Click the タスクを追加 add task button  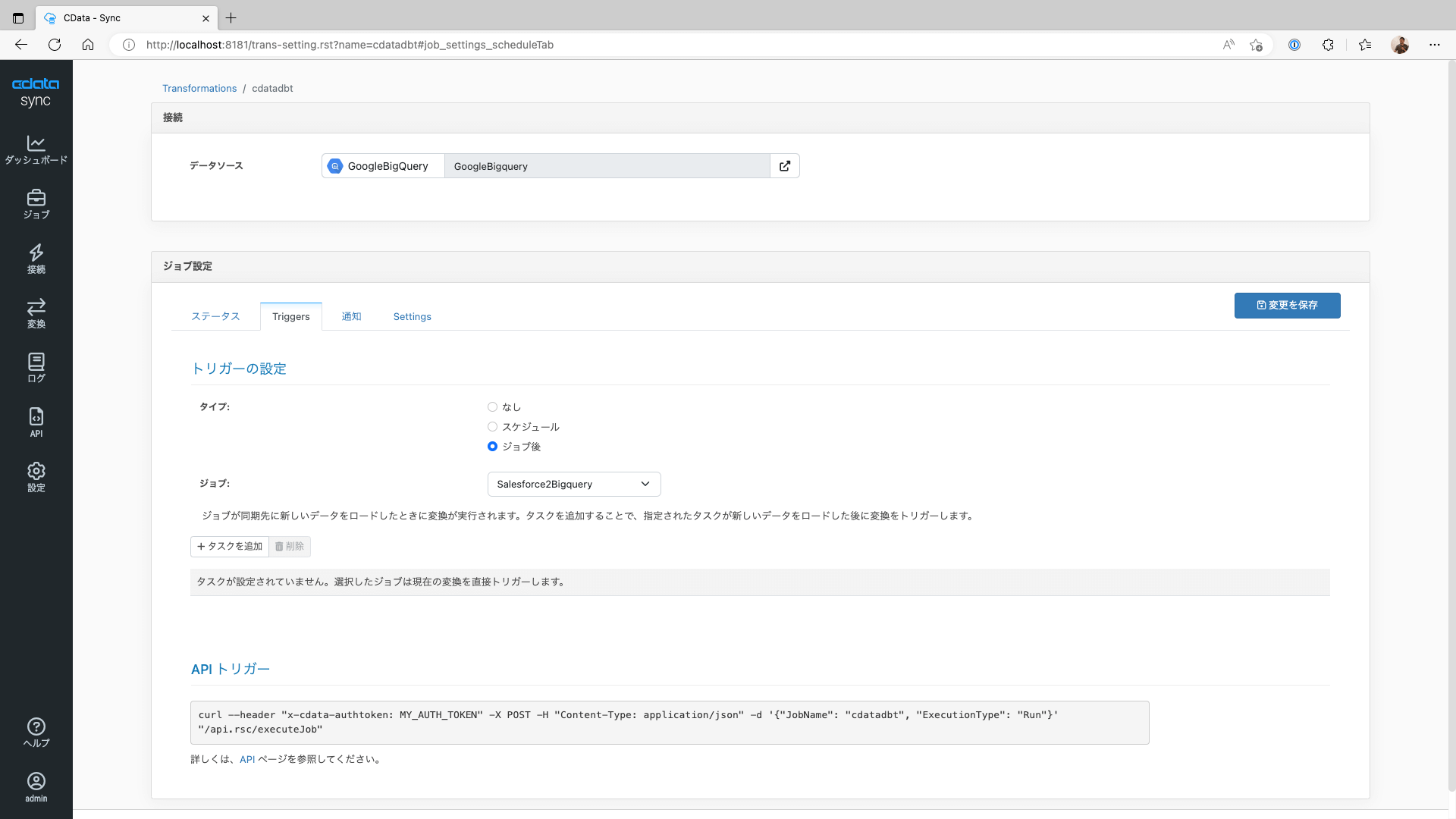[x=230, y=546]
